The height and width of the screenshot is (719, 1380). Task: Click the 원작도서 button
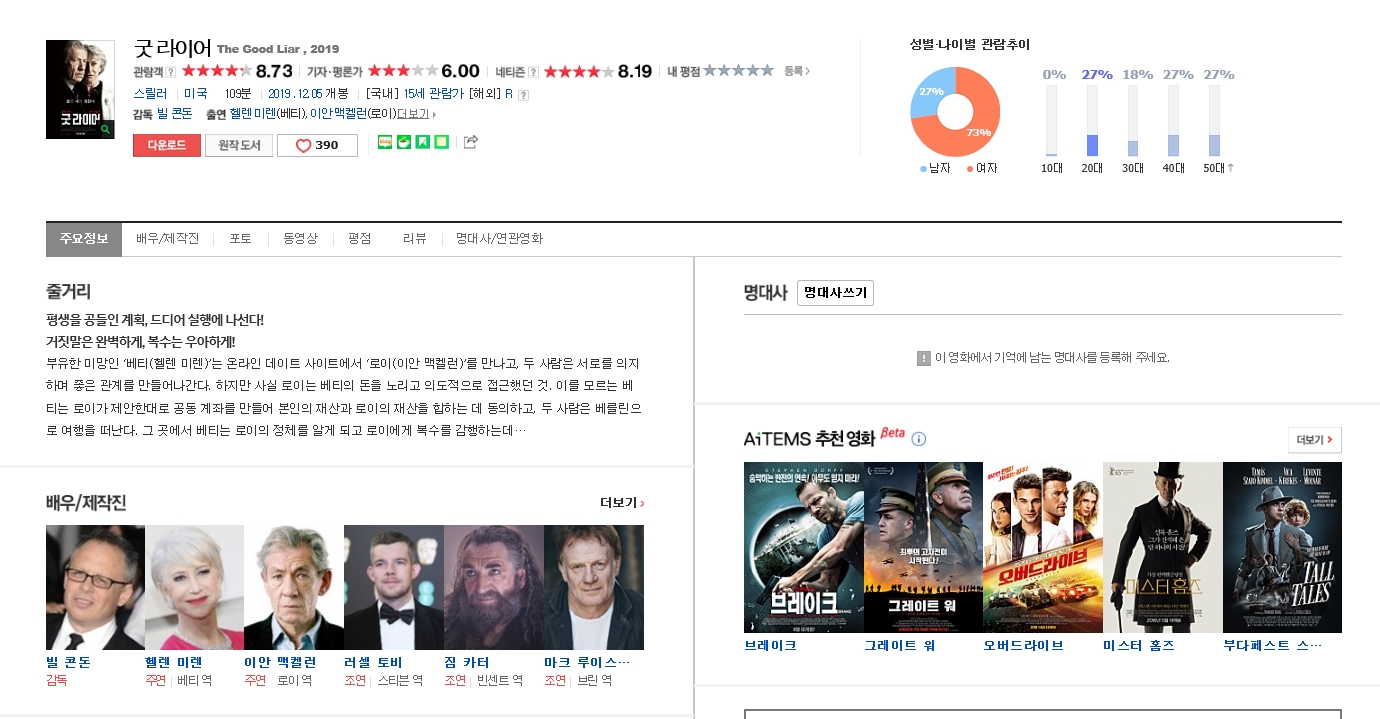point(239,145)
